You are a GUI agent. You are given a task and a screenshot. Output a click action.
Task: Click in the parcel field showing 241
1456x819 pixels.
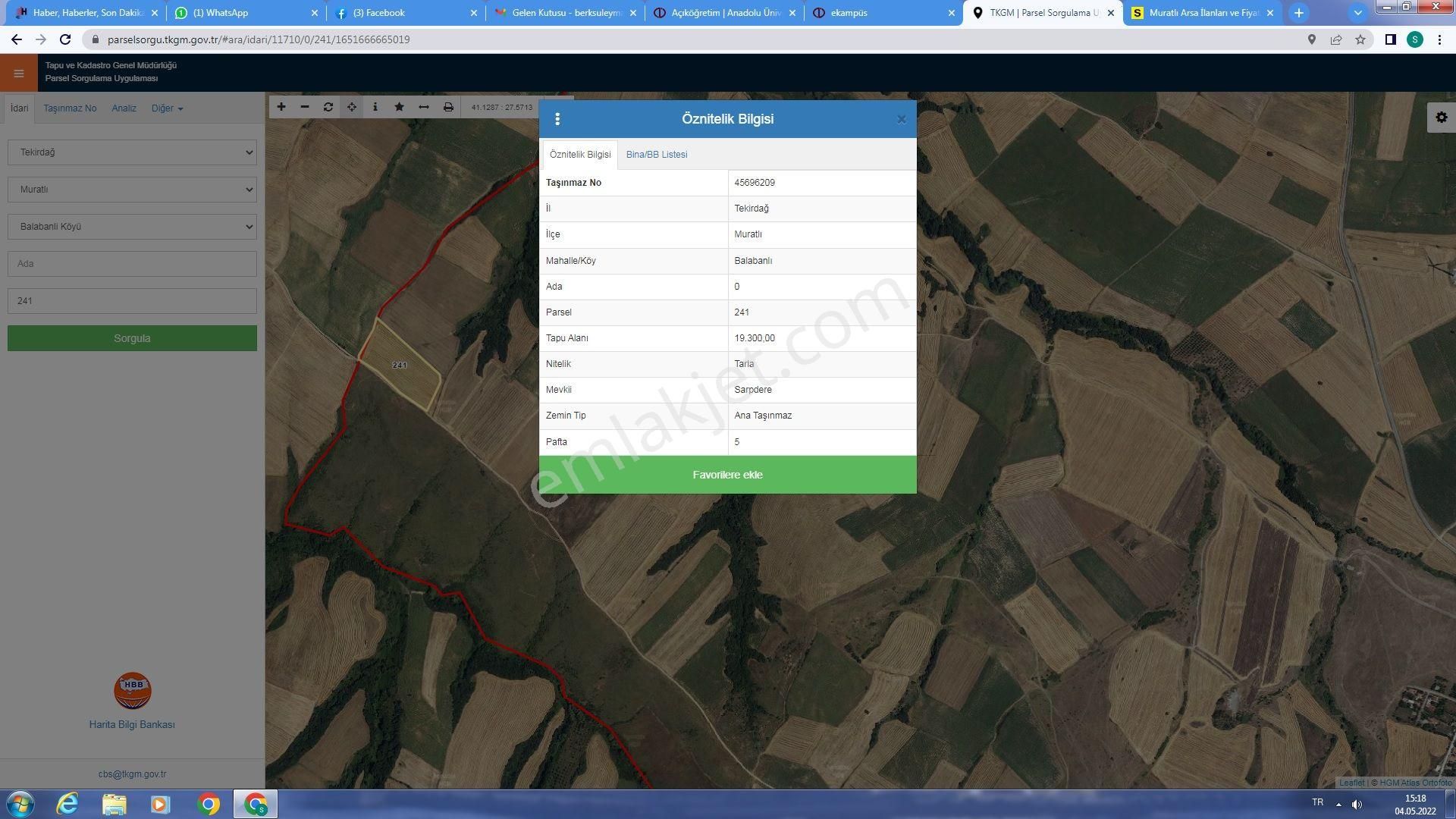(x=133, y=301)
